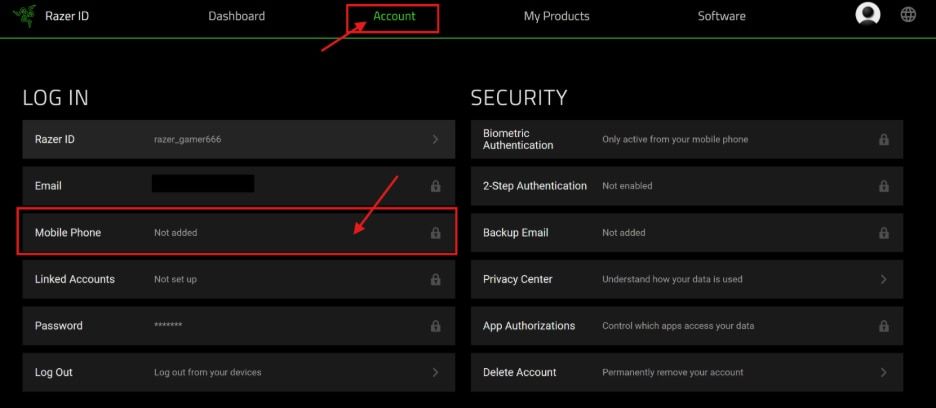
Task: Click the lock icon in Linked Accounts row
Action: tap(435, 279)
